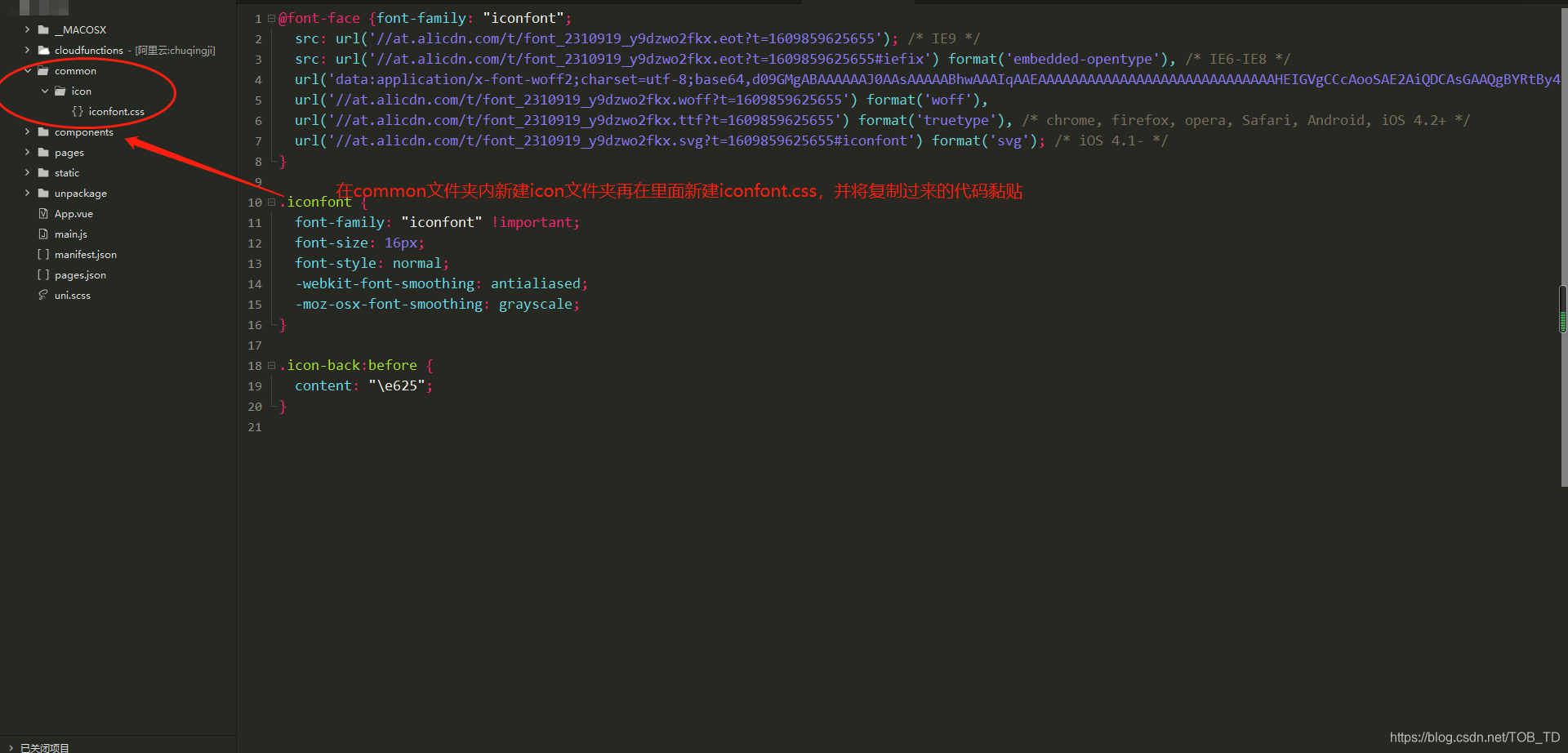Select the static folder label

pos(67,173)
